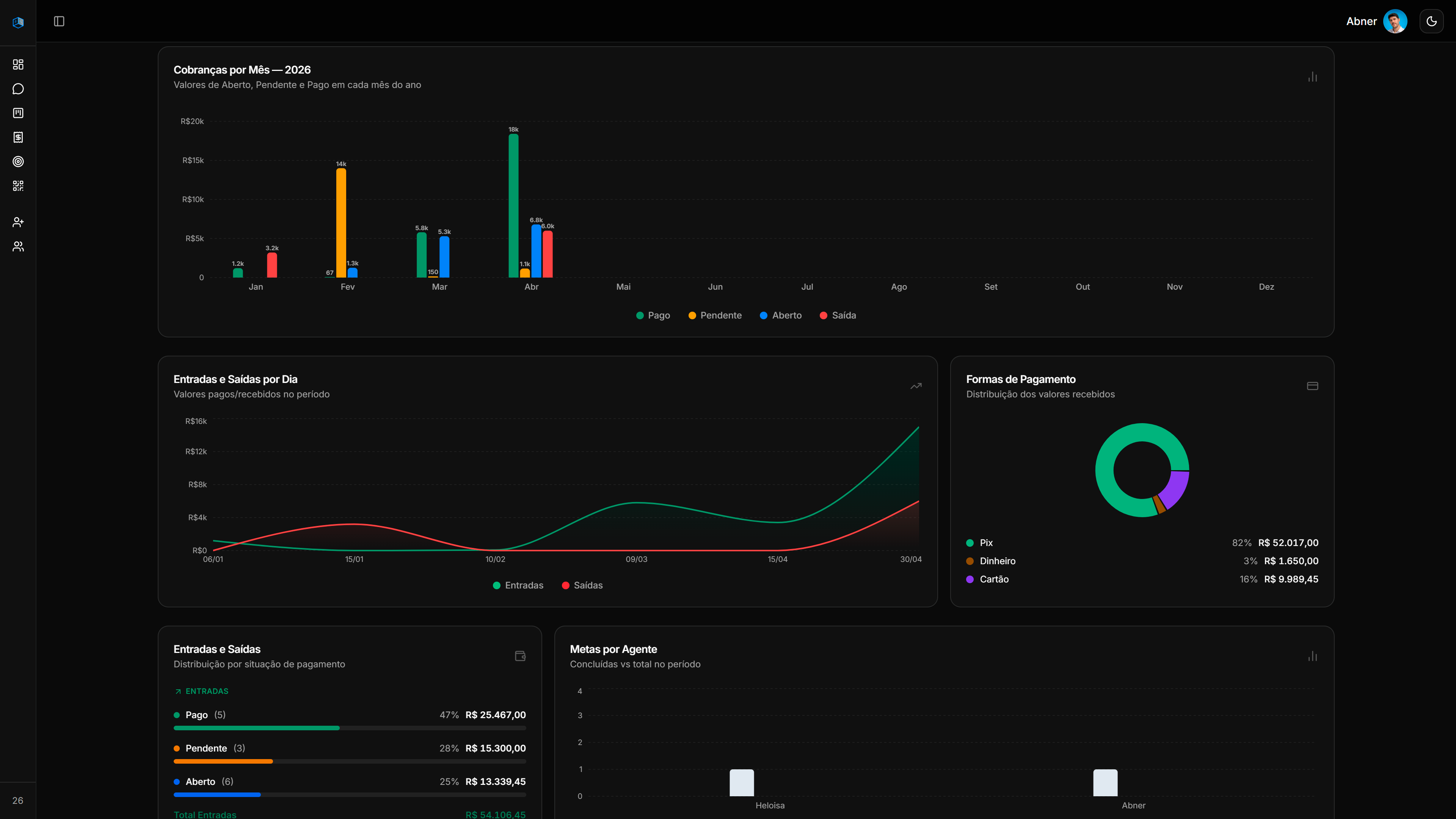Click the Pago (5) row label
The image size is (1456, 819).
[x=205, y=715]
